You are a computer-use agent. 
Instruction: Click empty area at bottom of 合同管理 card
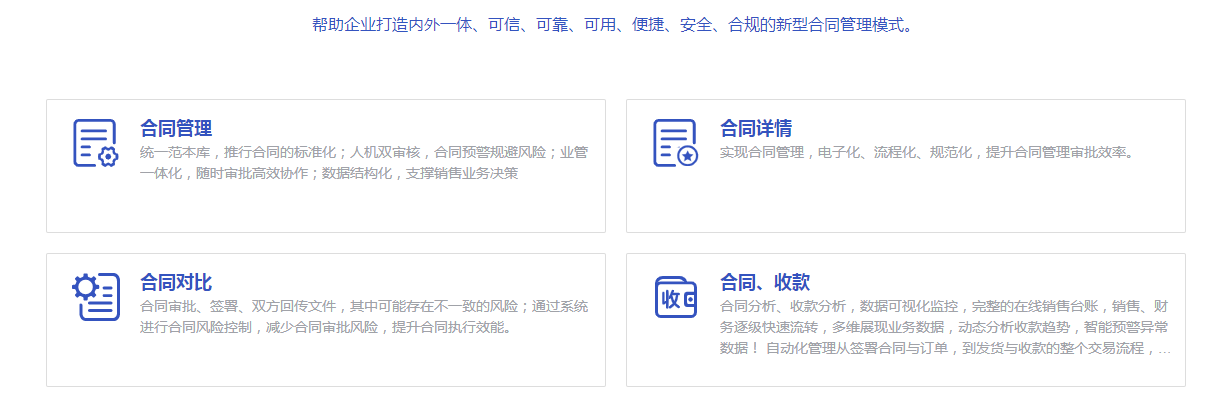(325, 210)
